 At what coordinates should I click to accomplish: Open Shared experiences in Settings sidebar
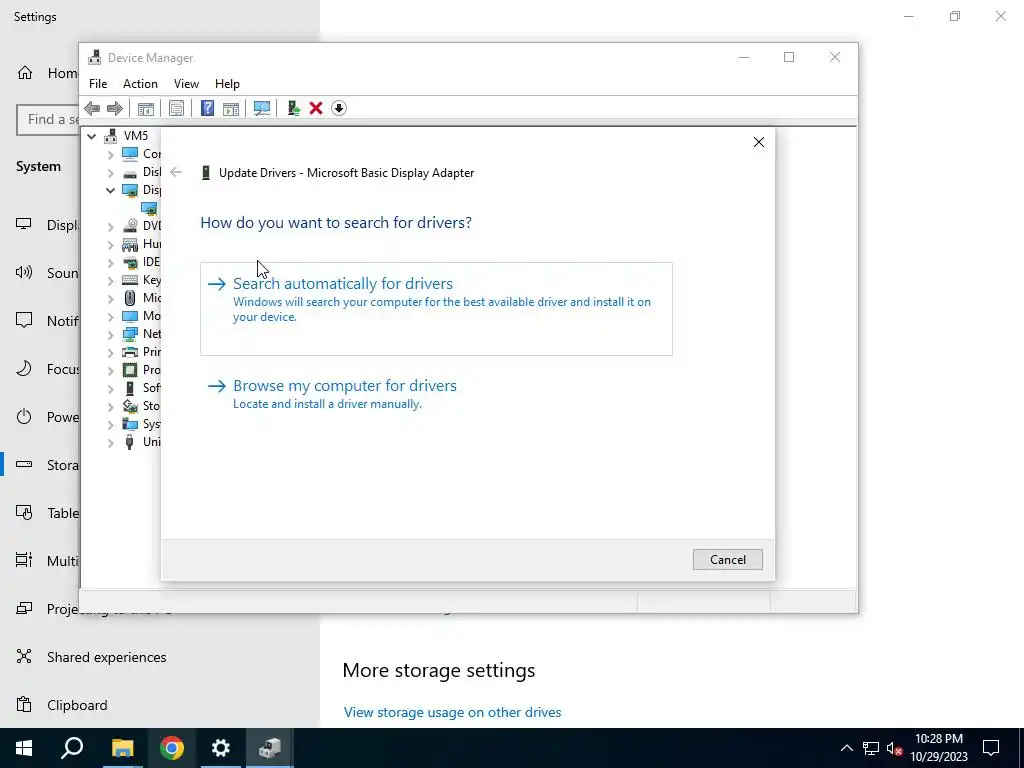point(106,657)
